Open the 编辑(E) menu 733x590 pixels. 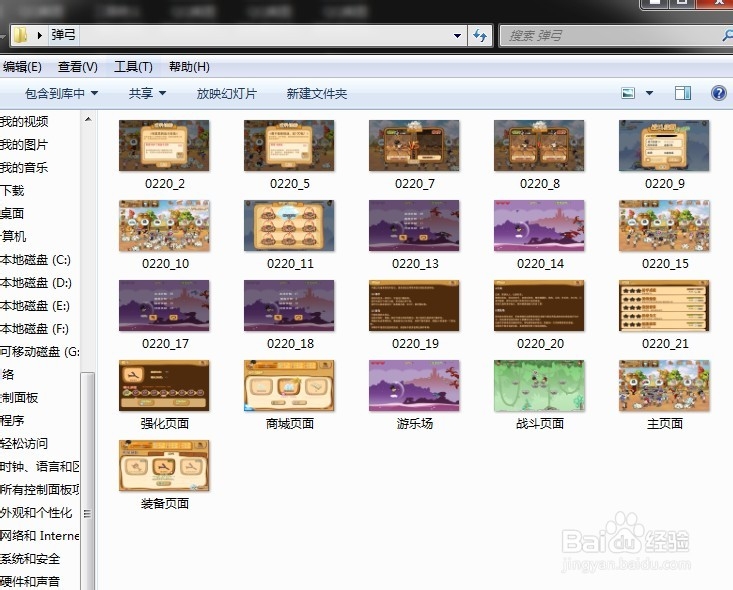22,67
